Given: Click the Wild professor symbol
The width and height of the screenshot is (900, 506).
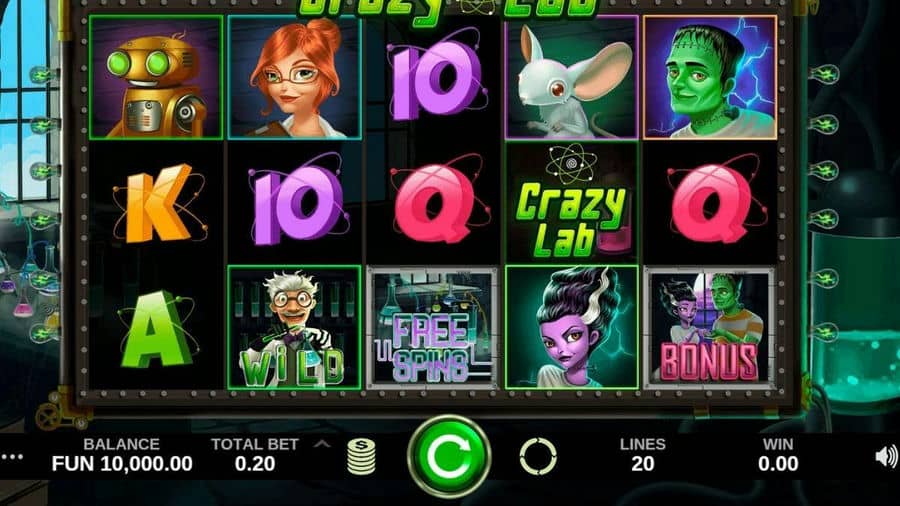Looking at the screenshot, I should [294, 328].
